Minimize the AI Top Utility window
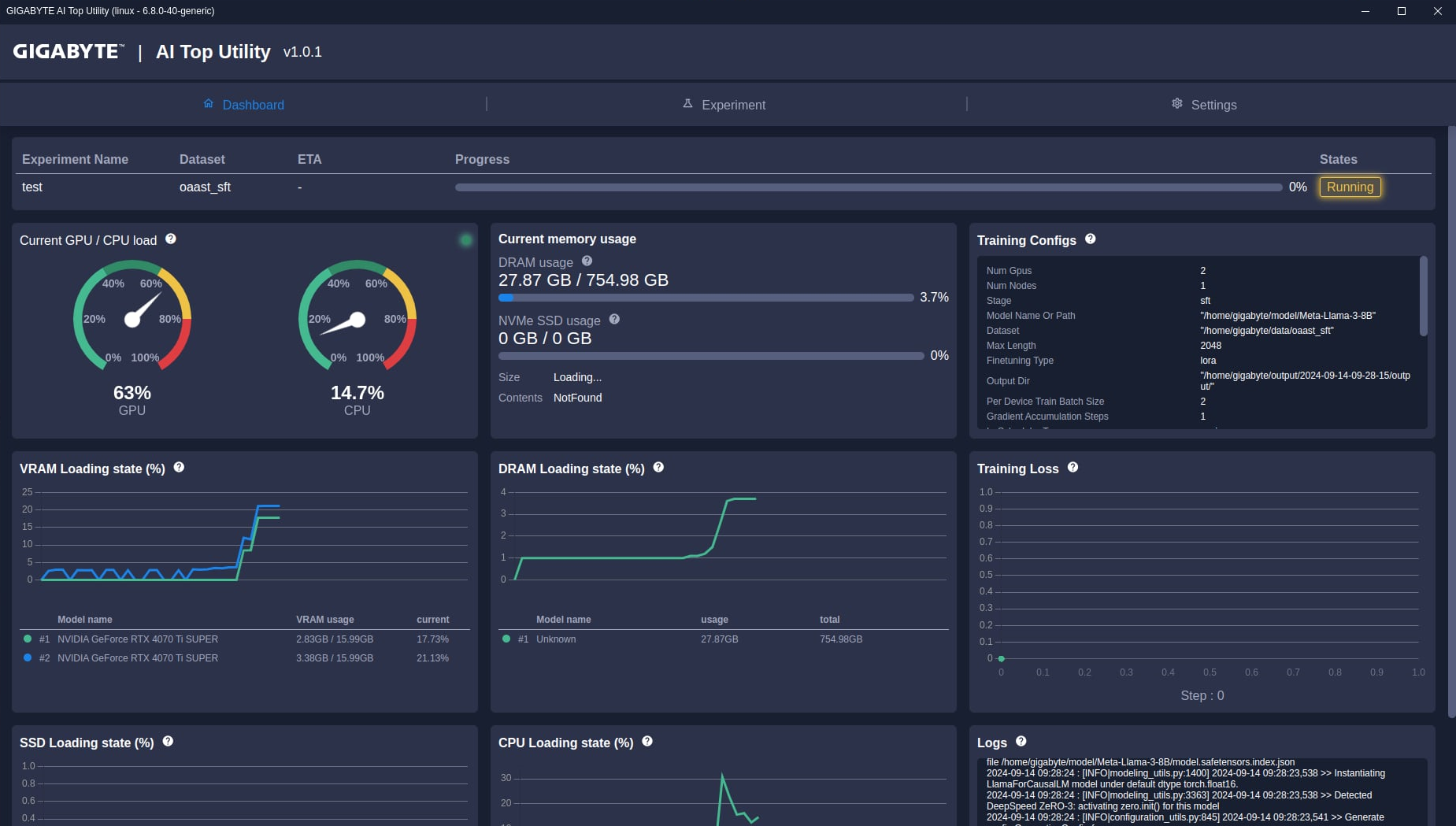 pyautogui.click(x=1365, y=11)
